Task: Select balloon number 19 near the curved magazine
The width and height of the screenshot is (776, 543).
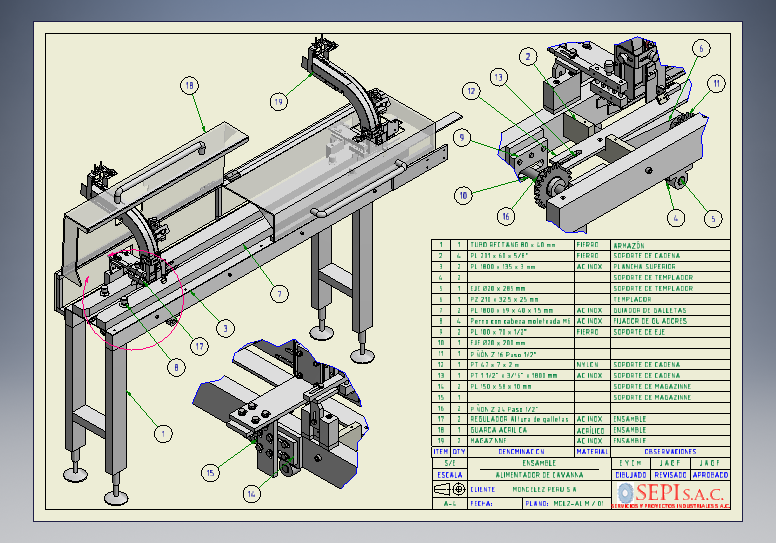Action: tap(278, 100)
